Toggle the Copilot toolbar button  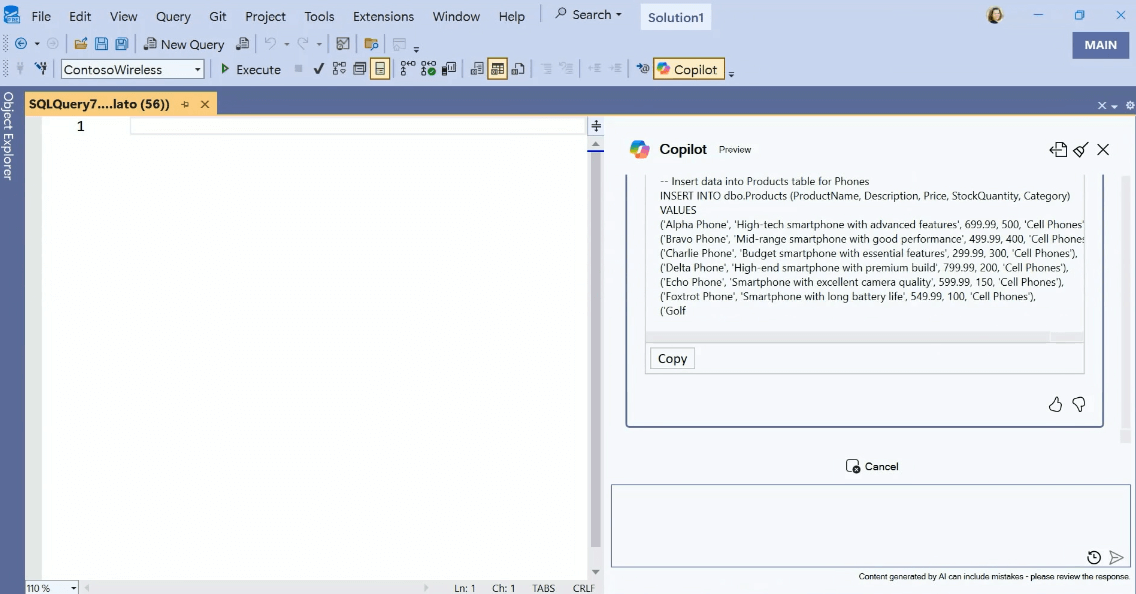pyautogui.click(x=688, y=70)
